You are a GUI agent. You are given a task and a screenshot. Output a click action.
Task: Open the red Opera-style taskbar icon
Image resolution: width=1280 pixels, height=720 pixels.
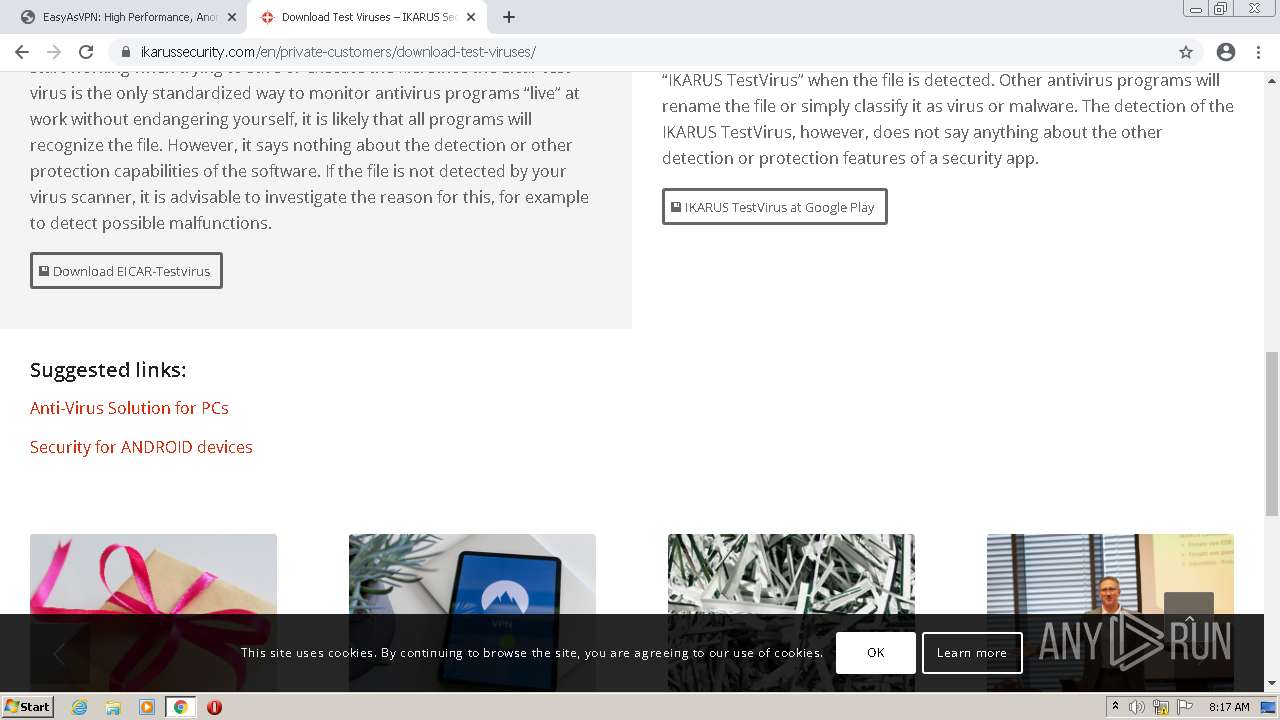[x=214, y=707]
